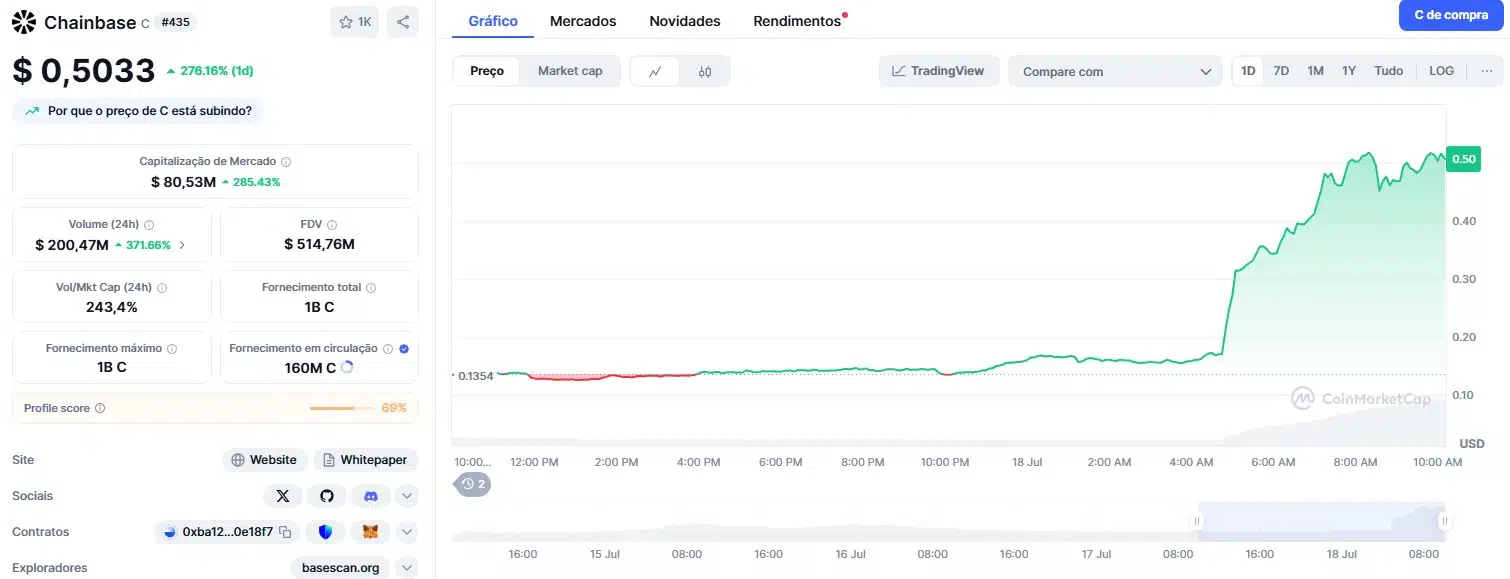Show info for Capitalização de Mercado

coord(286,161)
